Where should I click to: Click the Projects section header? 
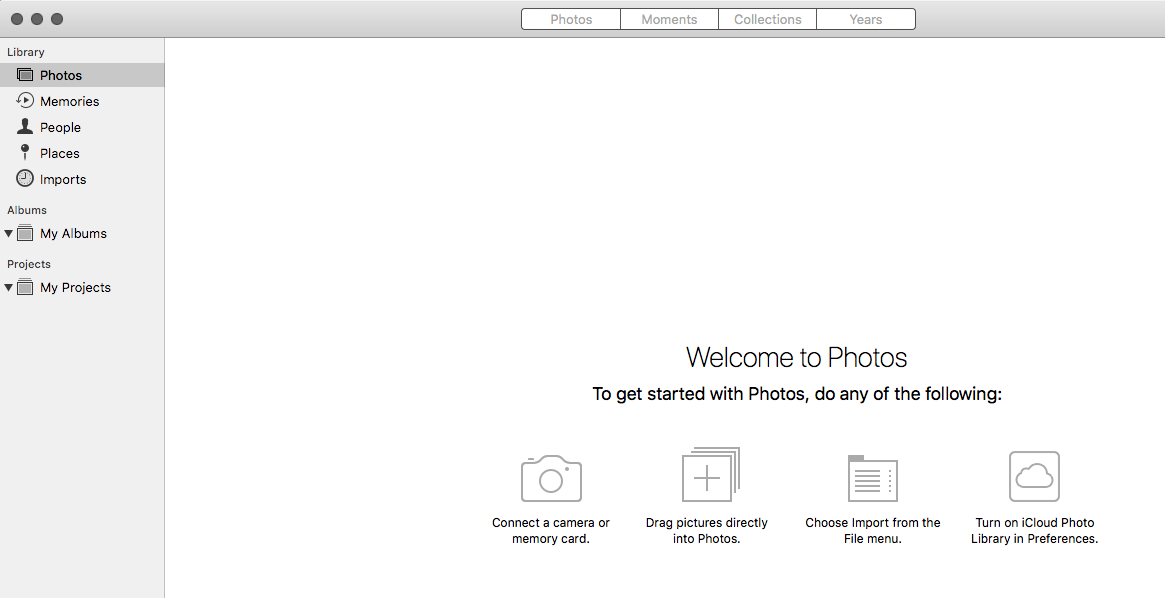(x=29, y=264)
